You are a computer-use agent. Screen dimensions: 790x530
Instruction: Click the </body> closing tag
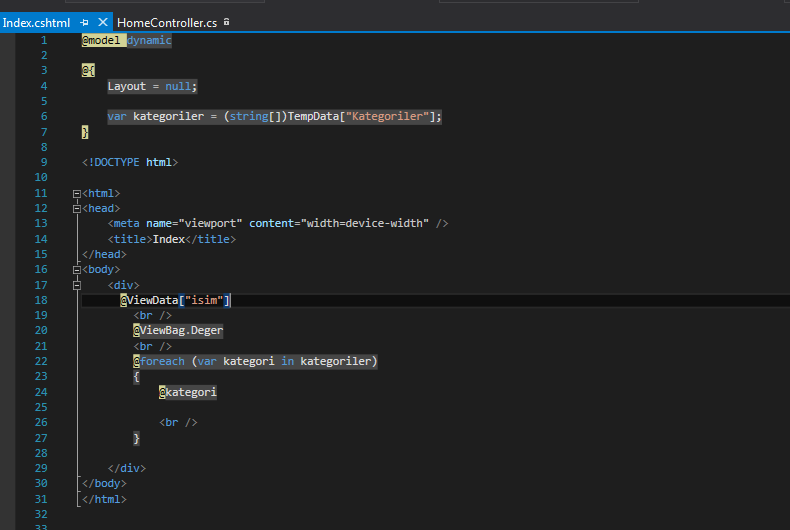(104, 483)
